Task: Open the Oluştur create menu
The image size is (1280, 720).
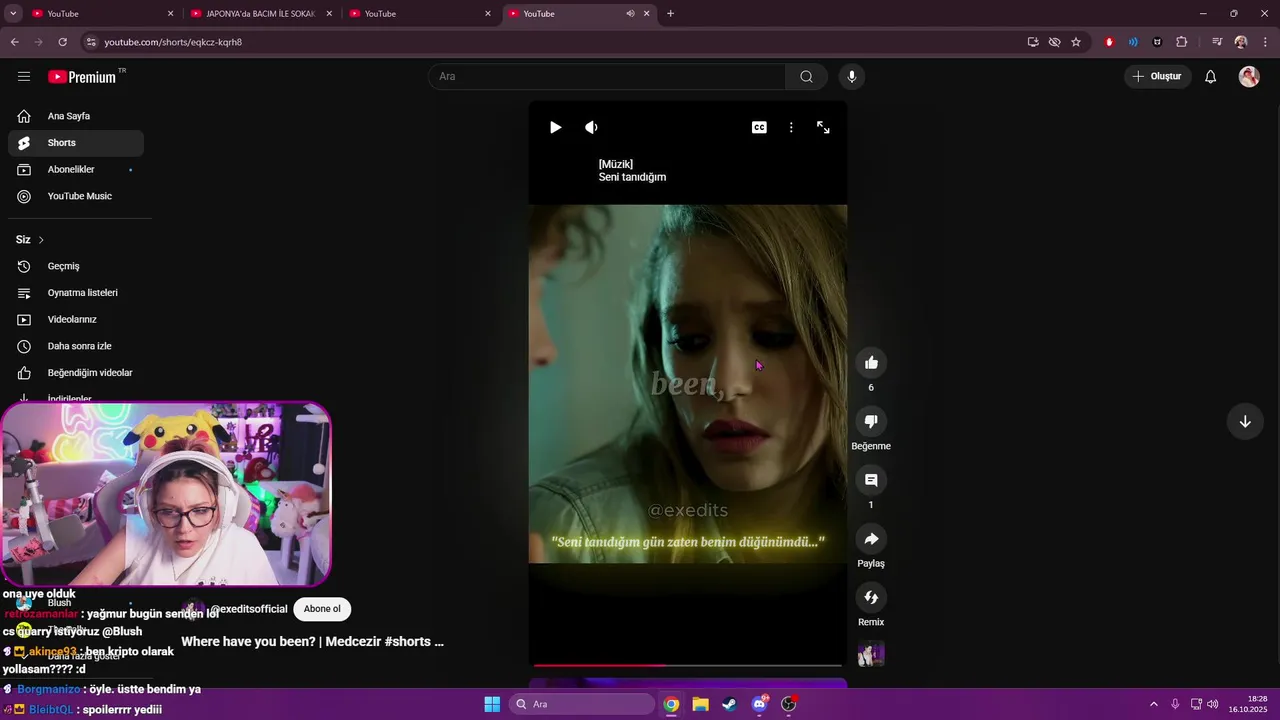Action: [x=1158, y=77]
